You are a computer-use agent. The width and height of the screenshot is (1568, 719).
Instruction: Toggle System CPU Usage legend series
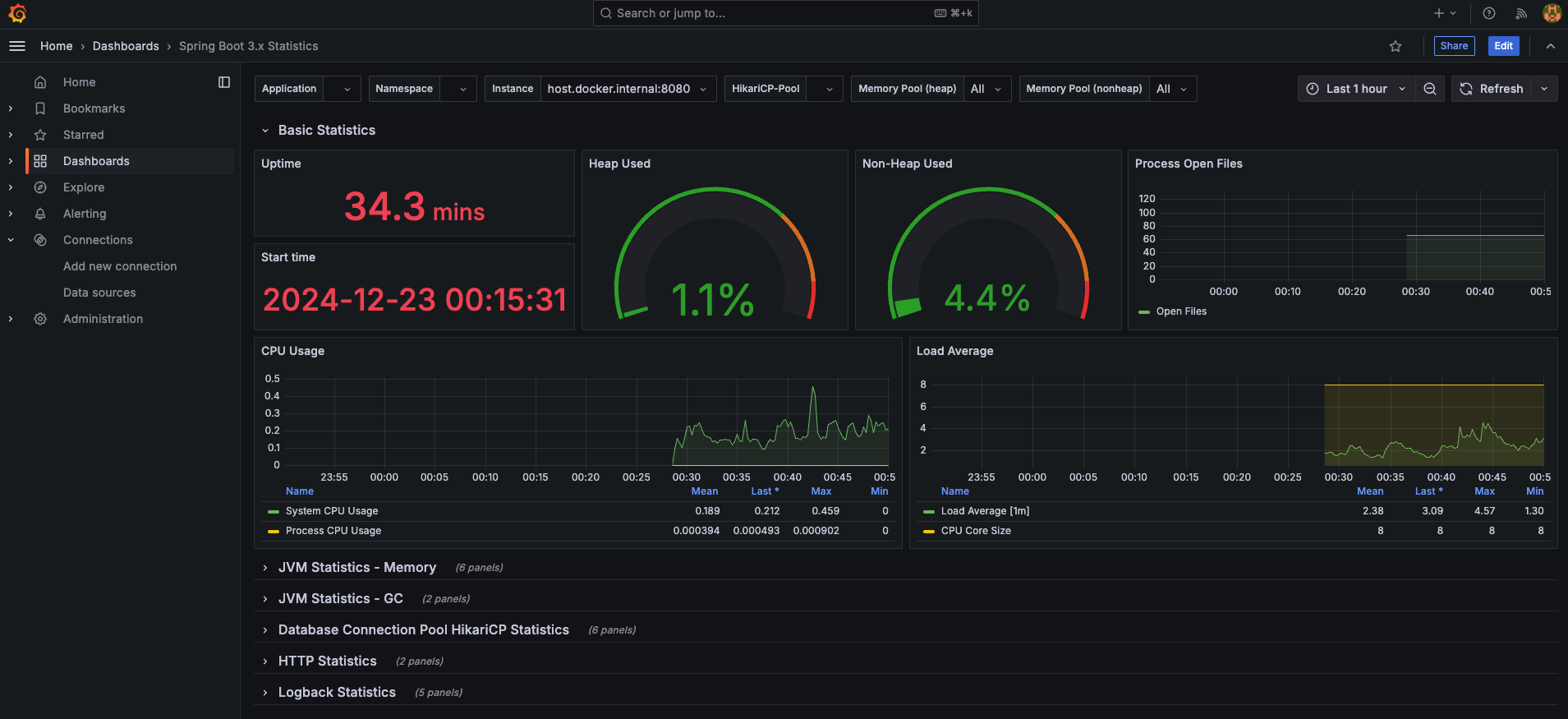click(332, 511)
